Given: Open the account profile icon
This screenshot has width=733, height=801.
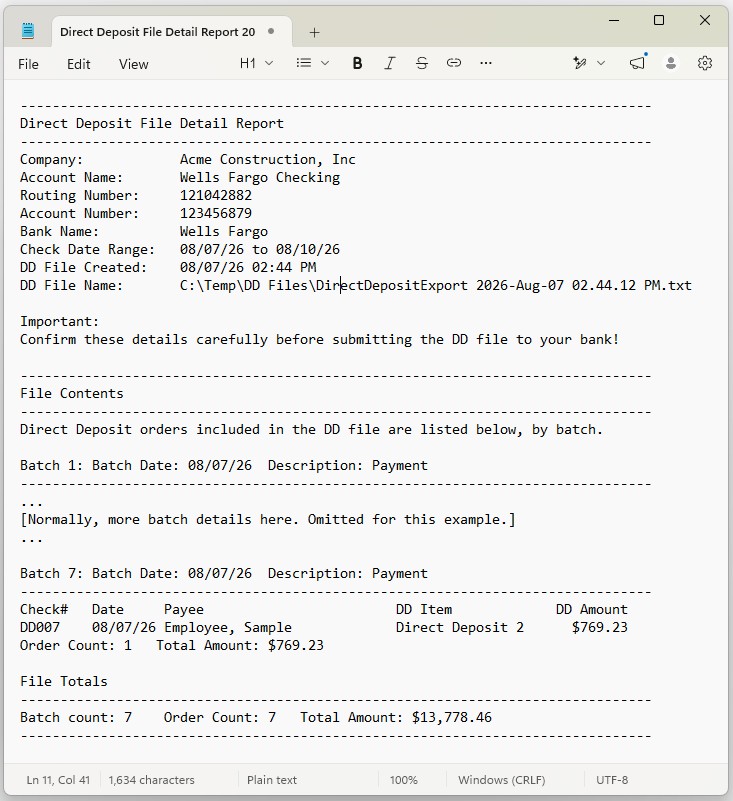Looking at the screenshot, I should click(x=671, y=63).
